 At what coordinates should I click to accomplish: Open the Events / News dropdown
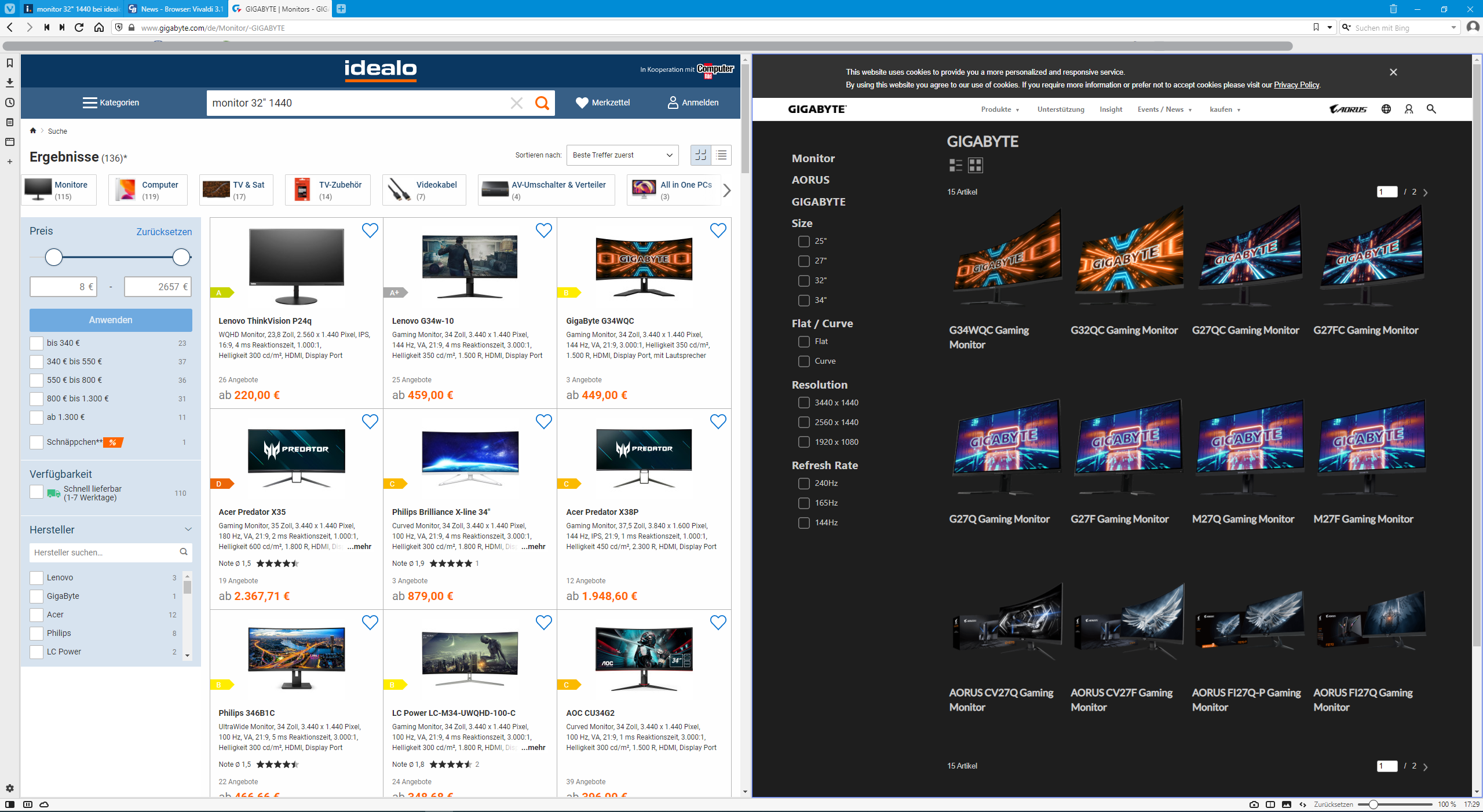(x=1164, y=109)
